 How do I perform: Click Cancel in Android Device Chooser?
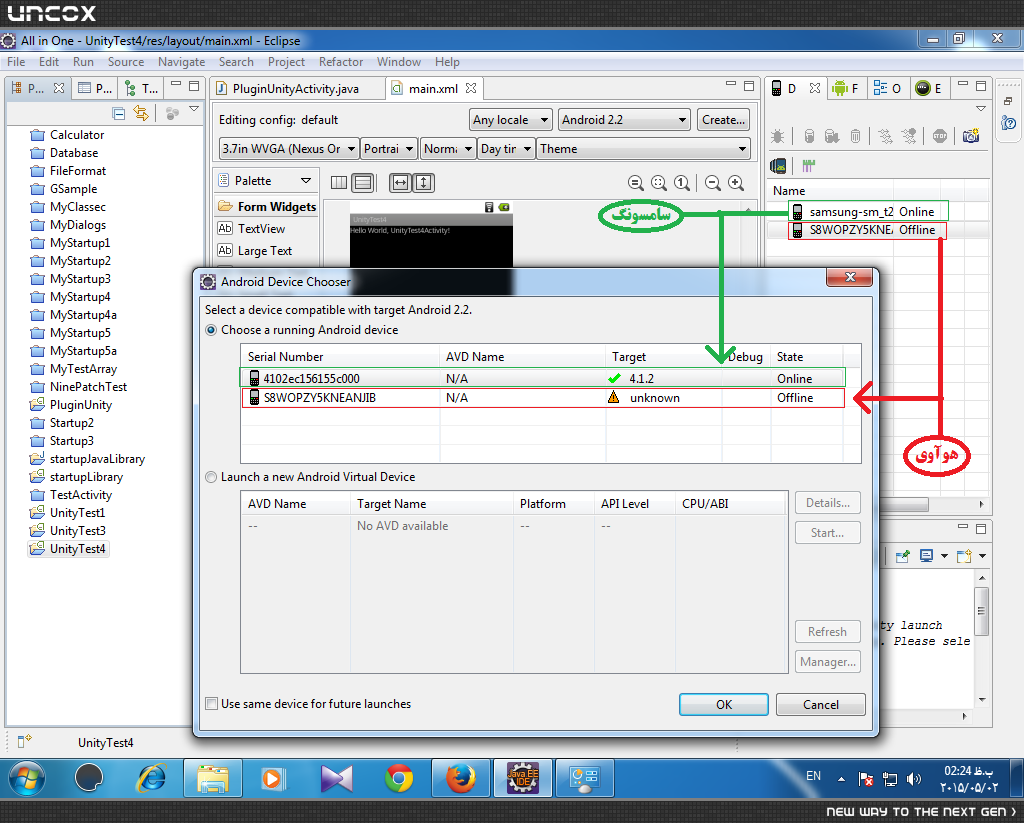[x=821, y=705]
